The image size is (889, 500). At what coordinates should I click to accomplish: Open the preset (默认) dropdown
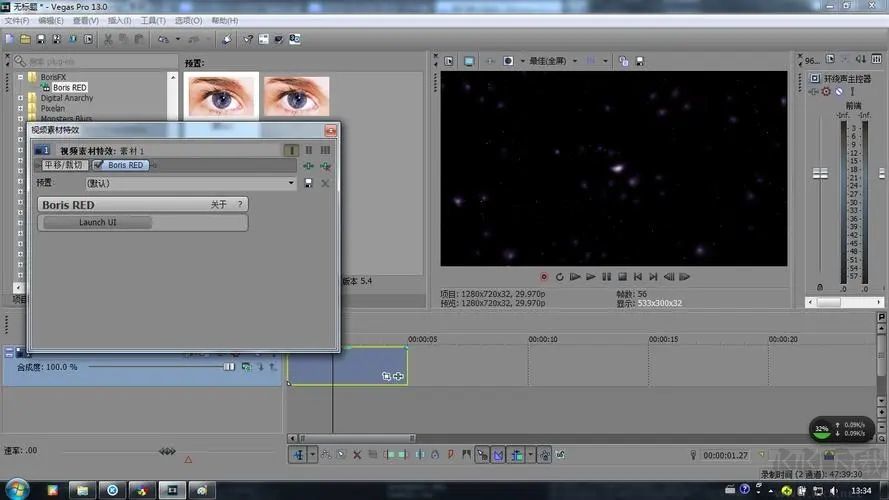292,183
